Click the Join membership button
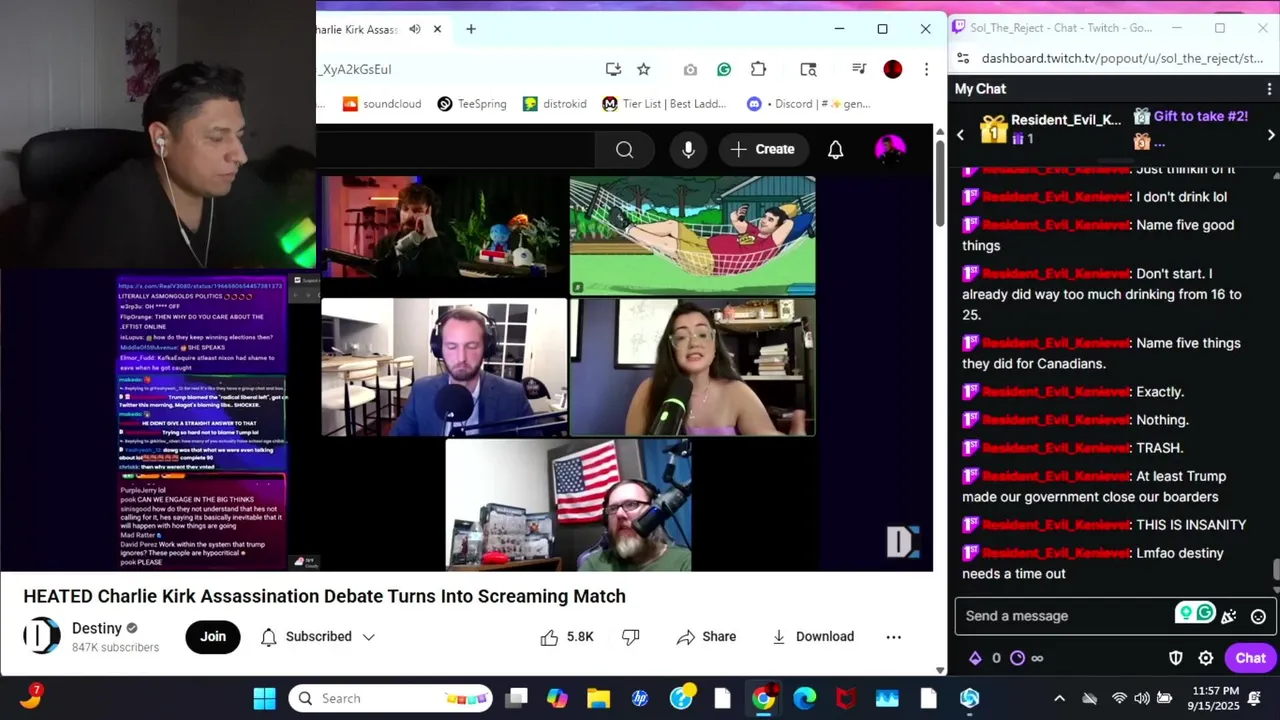This screenshot has height=720, width=1280. coord(213,636)
